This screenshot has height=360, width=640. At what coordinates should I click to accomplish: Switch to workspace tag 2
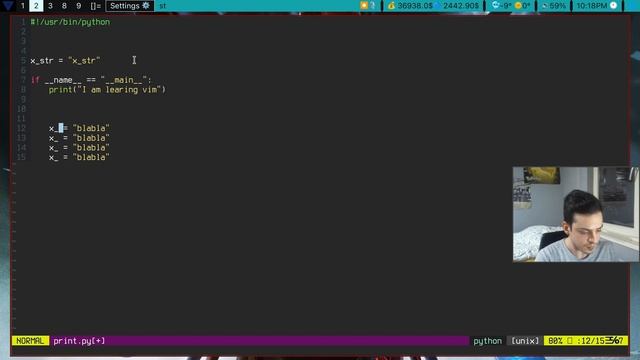pos(36,6)
